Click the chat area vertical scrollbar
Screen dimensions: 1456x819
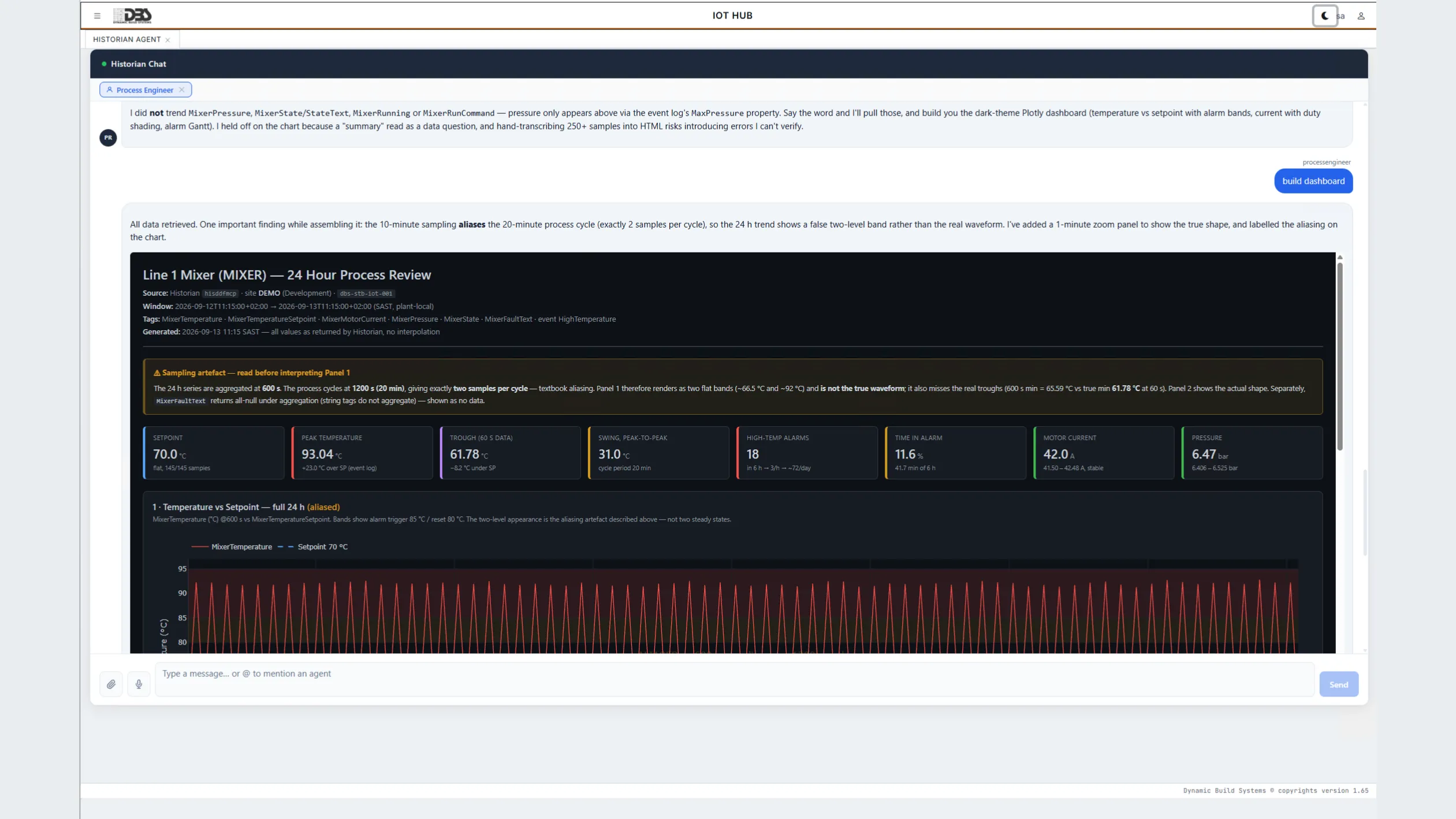(x=1365, y=512)
